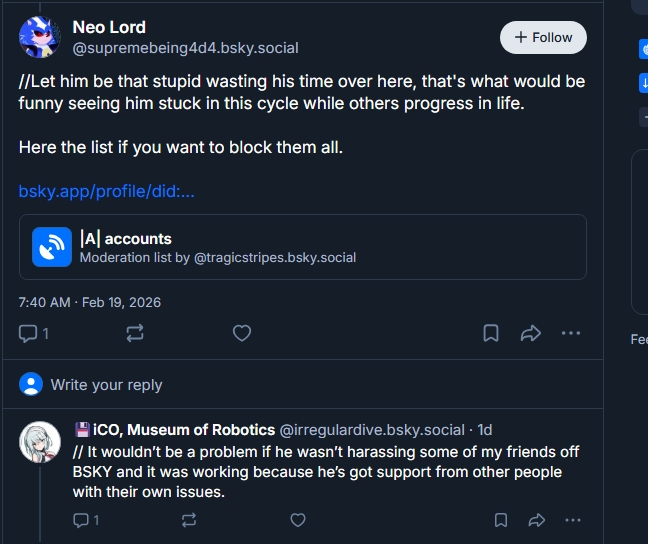The width and height of the screenshot is (648, 544).
Task: Follow Neo Lord
Action: (x=543, y=37)
